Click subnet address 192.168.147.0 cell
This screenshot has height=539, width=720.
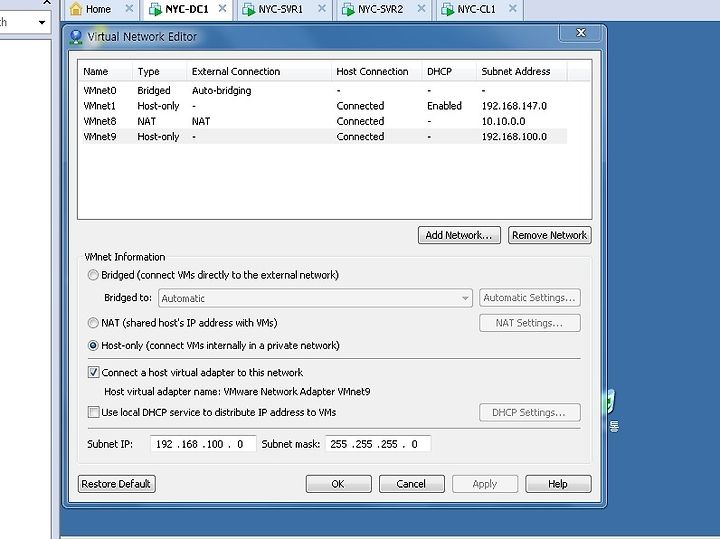[x=514, y=106]
